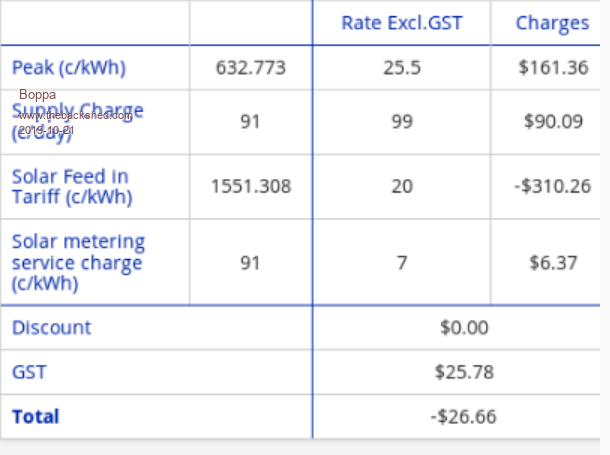Click the GST amount $25.78
610x455 pixels.
[x=464, y=372]
